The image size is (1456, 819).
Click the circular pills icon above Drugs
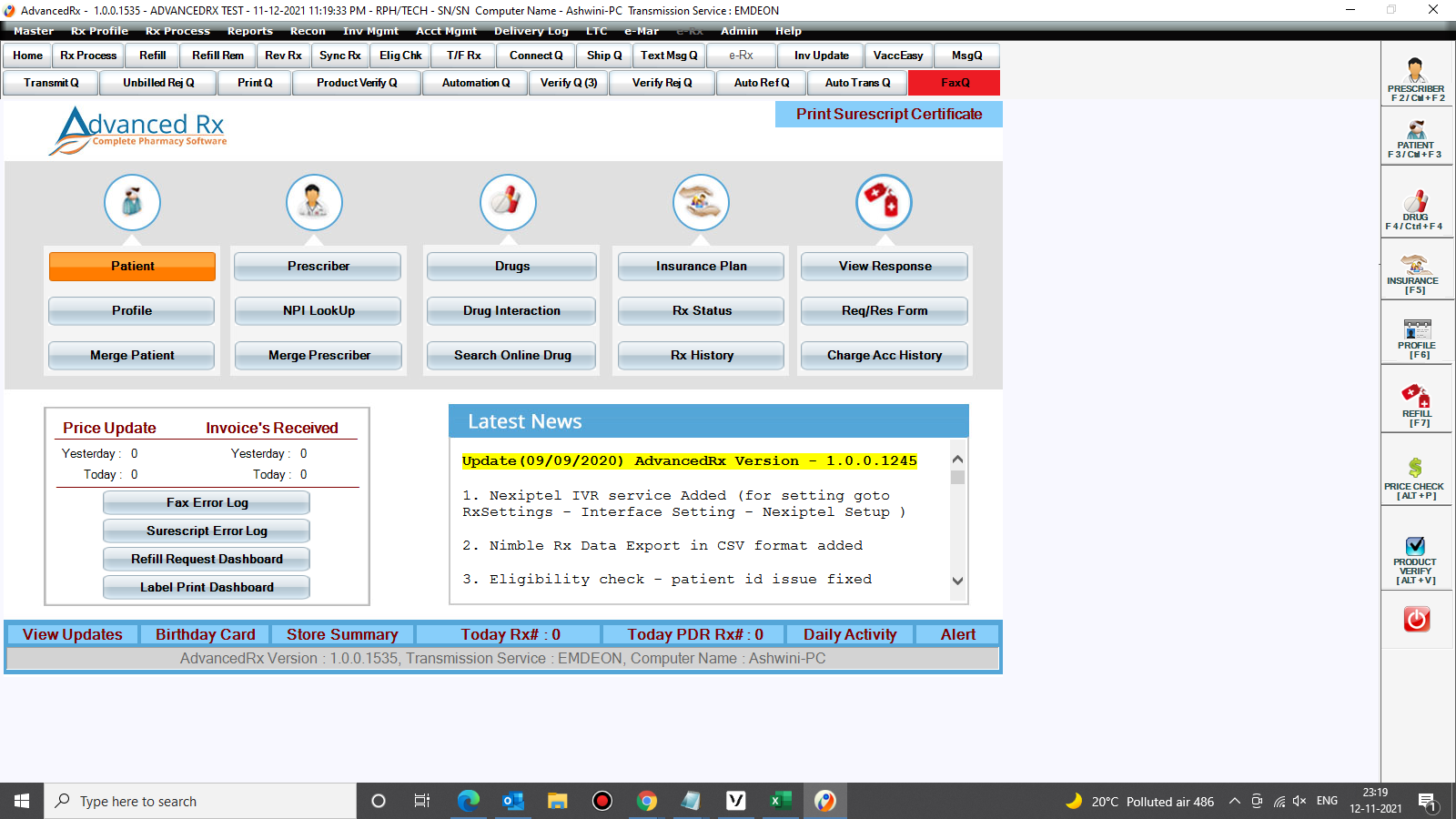(x=508, y=202)
